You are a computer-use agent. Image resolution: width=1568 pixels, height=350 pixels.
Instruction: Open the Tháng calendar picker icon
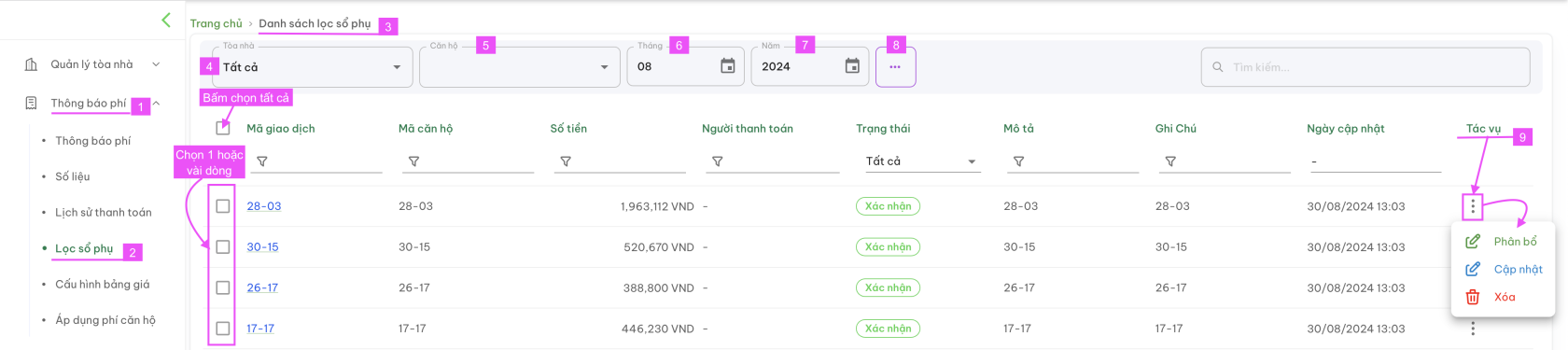(728, 66)
